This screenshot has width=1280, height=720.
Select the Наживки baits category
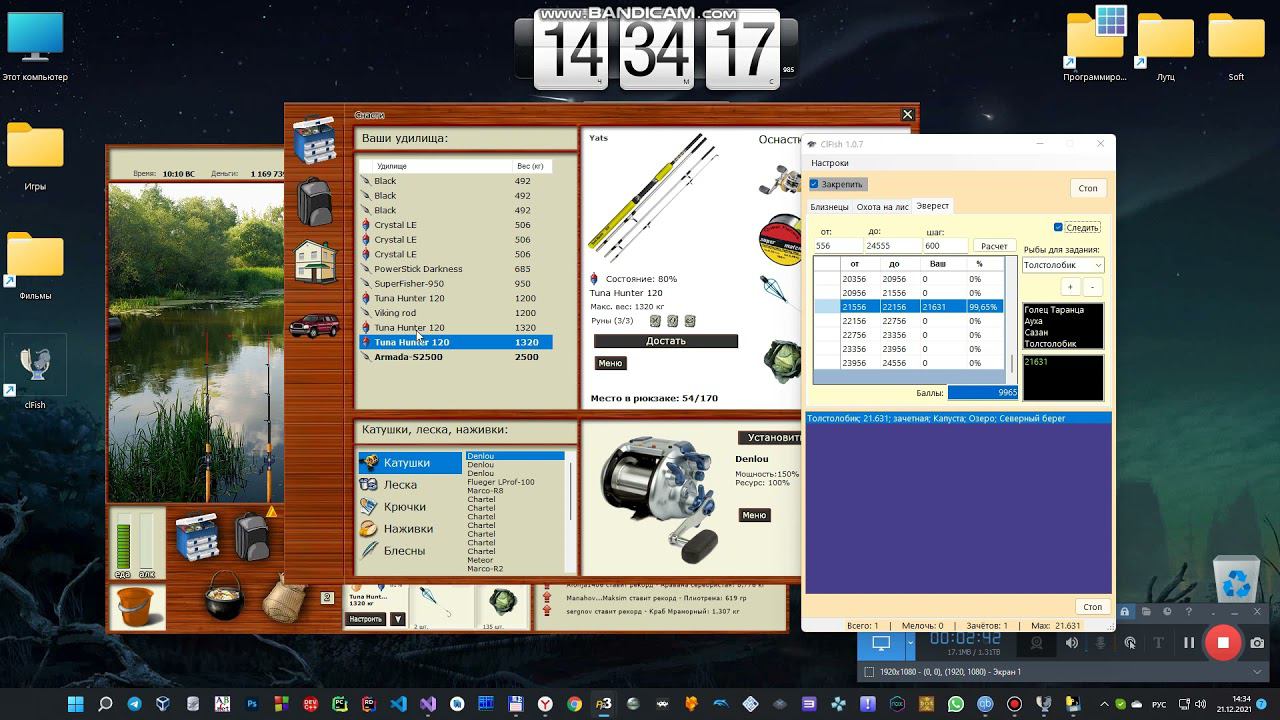point(410,529)
